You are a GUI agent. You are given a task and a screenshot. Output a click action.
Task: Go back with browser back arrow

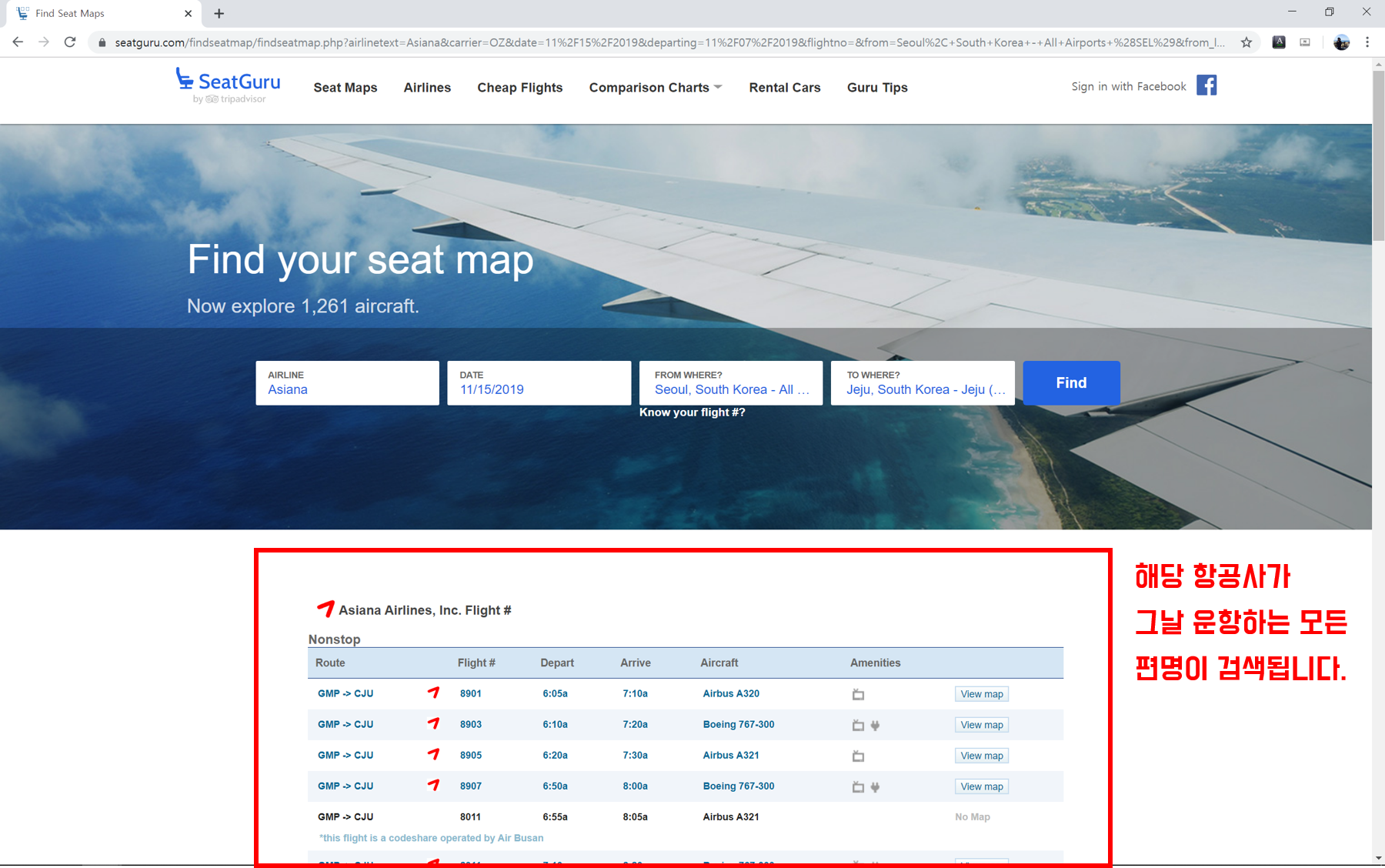[x=18, y=42]
